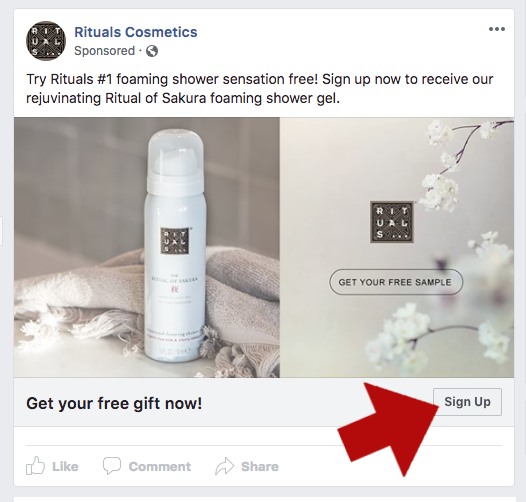
Task: Click the Get Your Free Sample pill
Action: pos(396,282)
